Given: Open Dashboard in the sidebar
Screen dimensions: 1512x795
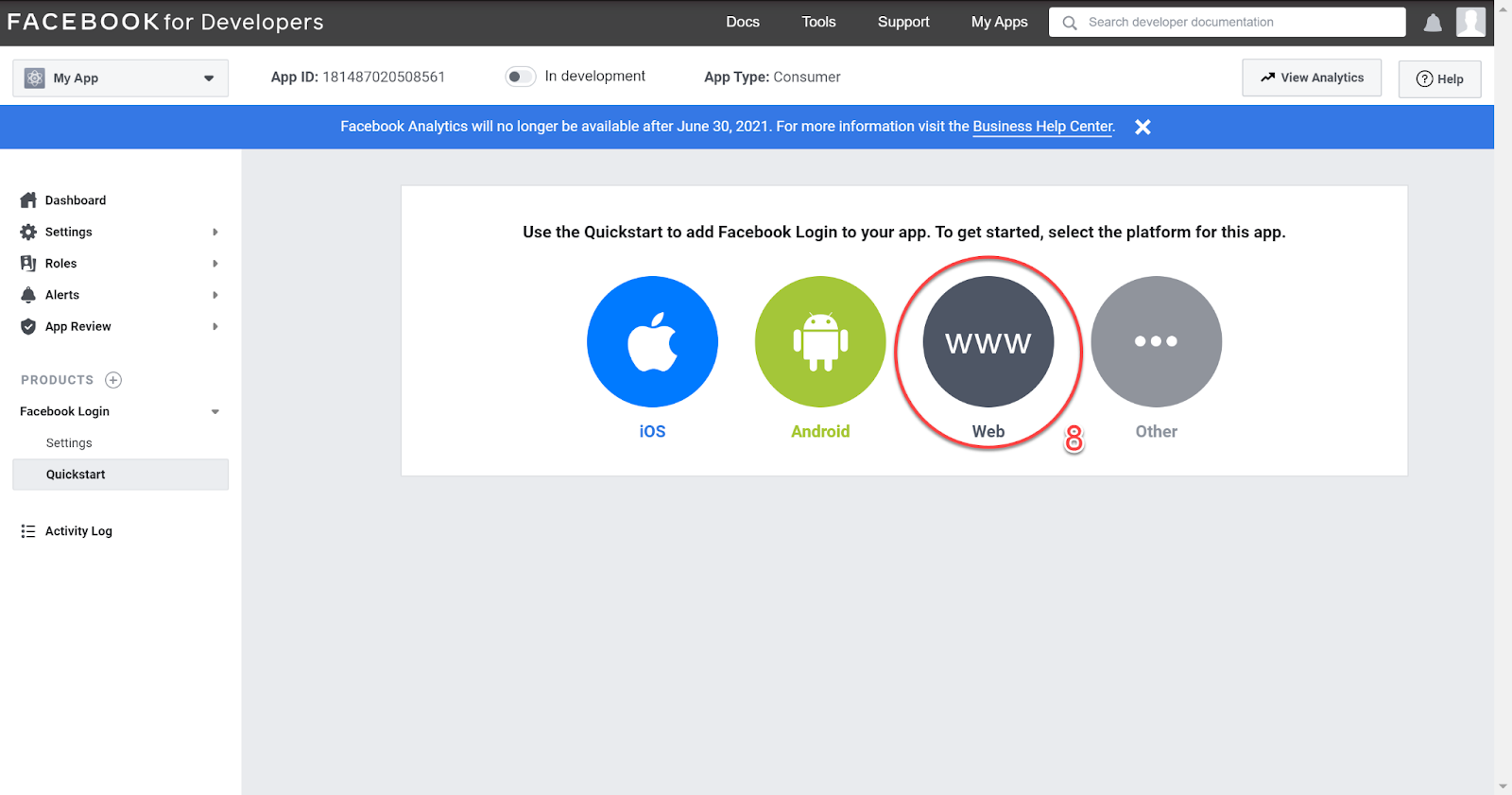Looking at the screenshot, I should point(76,200).
